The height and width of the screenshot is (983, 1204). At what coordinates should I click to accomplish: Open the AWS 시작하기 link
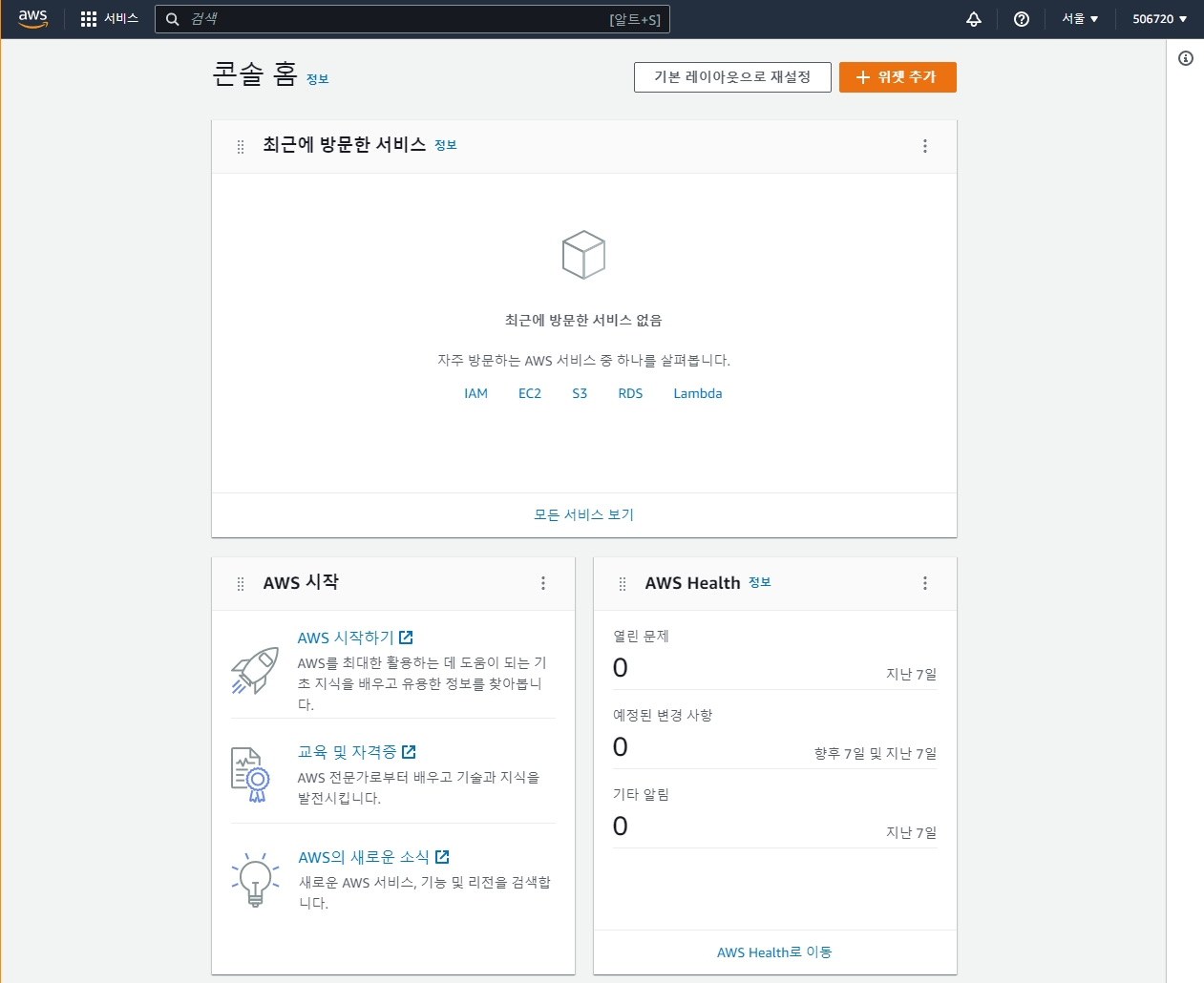355,638
